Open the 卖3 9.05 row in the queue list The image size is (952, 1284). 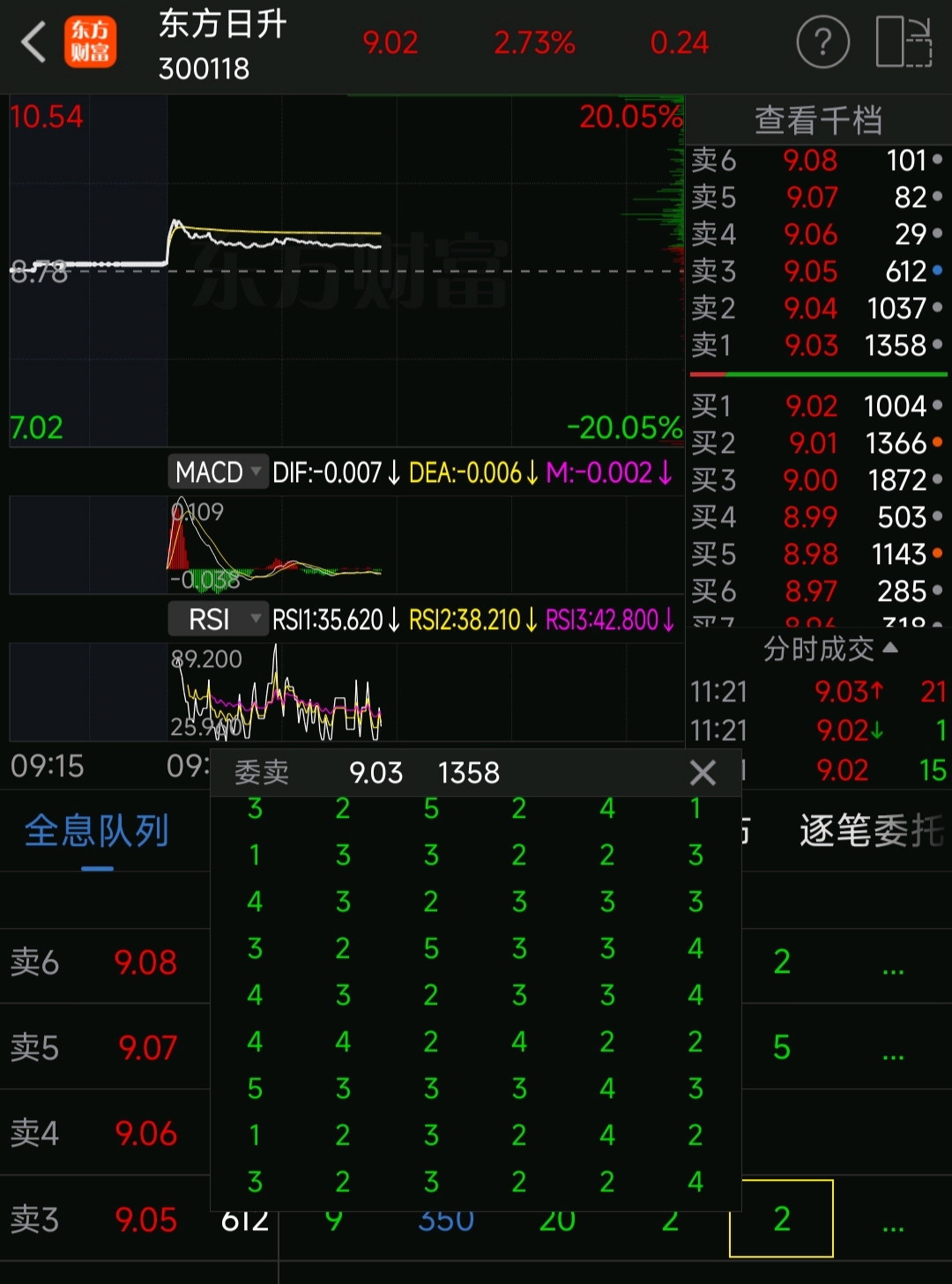coord(104,1220)
